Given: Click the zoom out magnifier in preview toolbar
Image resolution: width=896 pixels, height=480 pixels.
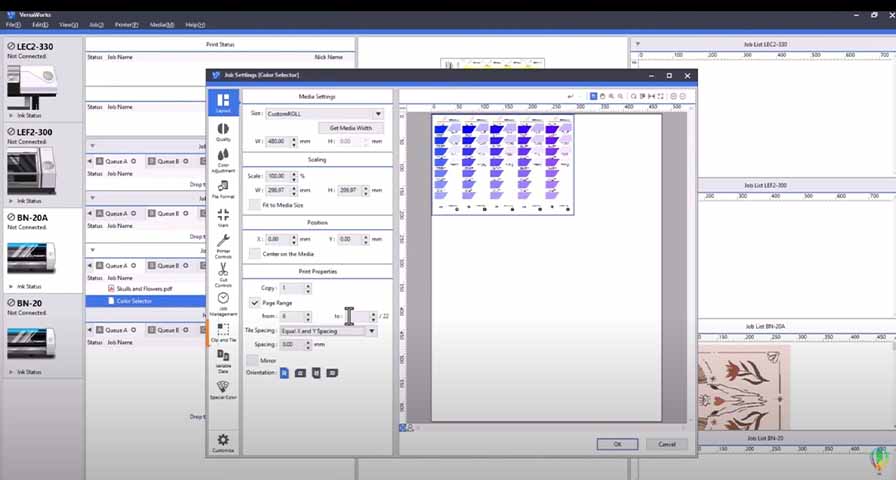Looking at the screenshot, I should (x=621, y=97).
